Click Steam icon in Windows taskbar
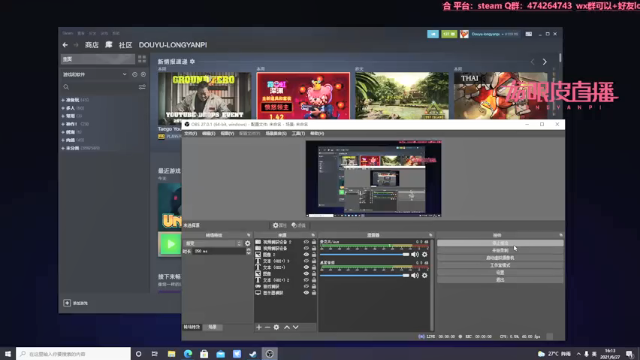Image resolution: width=640 pixels, height=360 pixels. tap(253, 354)
